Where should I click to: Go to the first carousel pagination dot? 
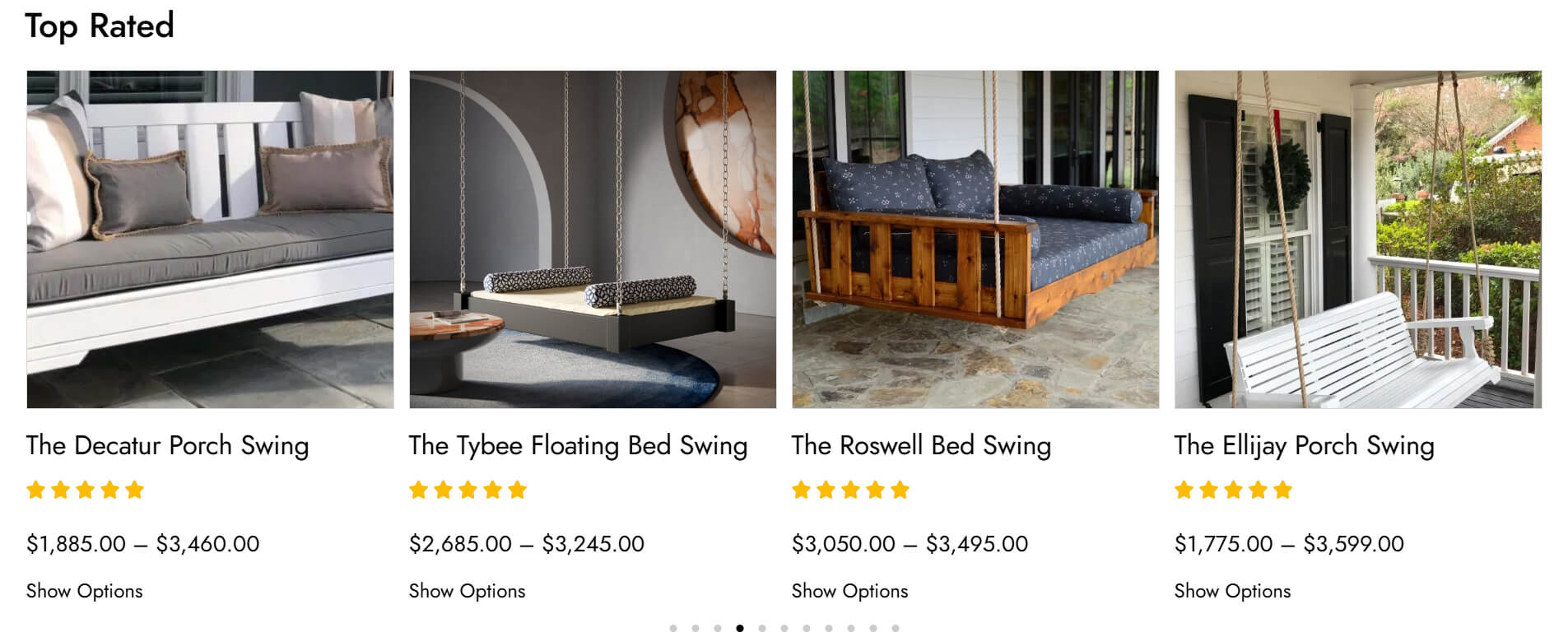point(673,628)
